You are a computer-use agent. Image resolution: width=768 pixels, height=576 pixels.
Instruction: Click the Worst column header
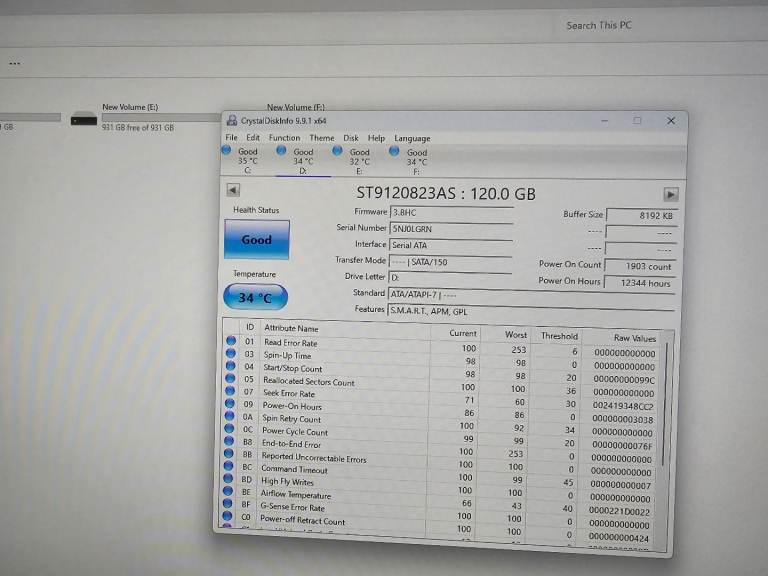pyautogui.click(x=516, y=335)
